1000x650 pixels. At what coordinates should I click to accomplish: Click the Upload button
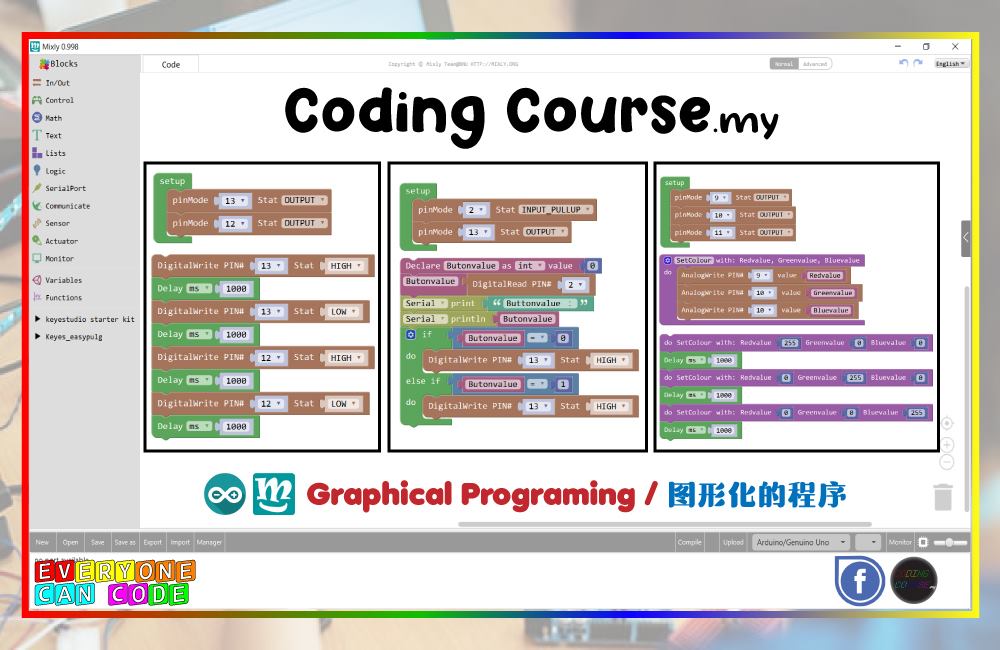[733, 542]
